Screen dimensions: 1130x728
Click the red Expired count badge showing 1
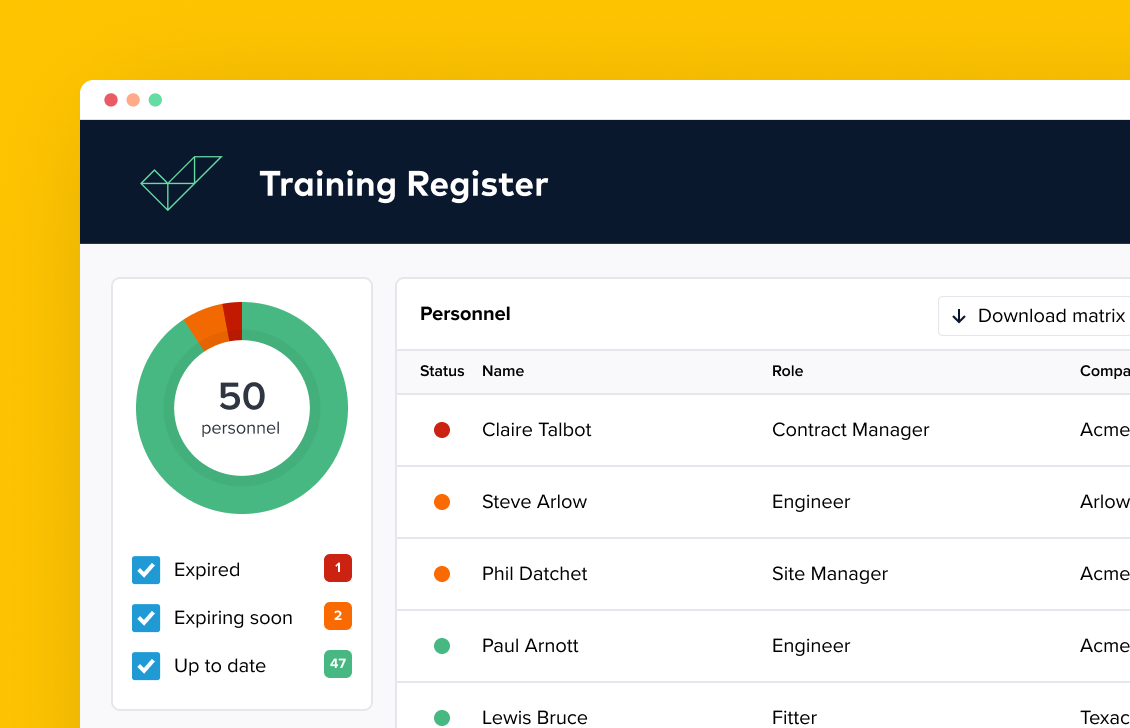[337, 569]
